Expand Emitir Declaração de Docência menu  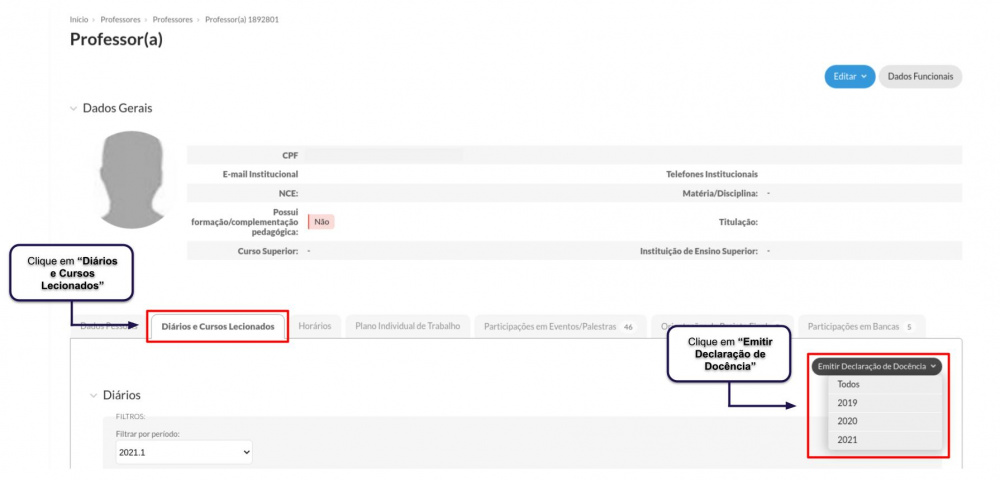point(877,366)
